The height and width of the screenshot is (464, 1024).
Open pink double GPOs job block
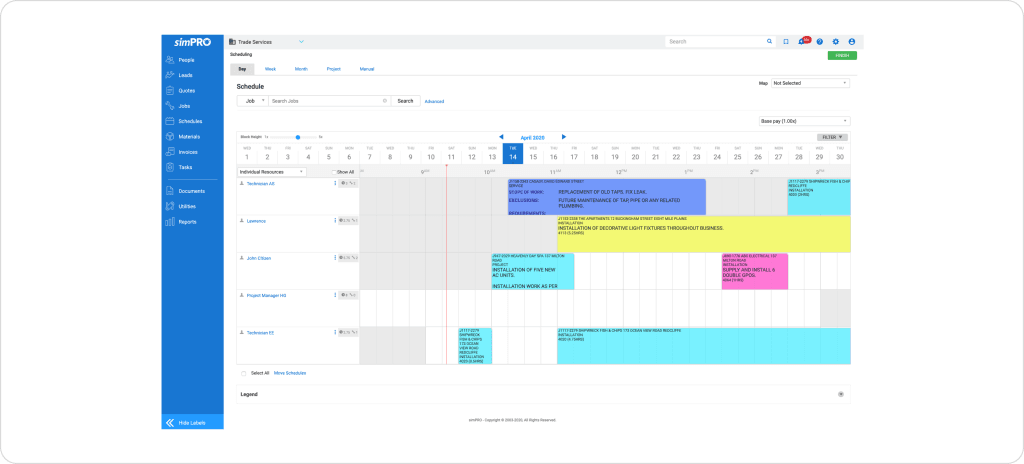click(x=754, y=271)
